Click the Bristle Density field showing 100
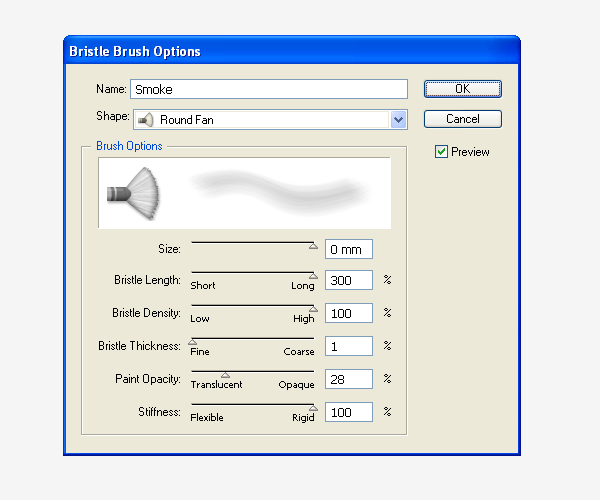 click(x=349, y=313)
